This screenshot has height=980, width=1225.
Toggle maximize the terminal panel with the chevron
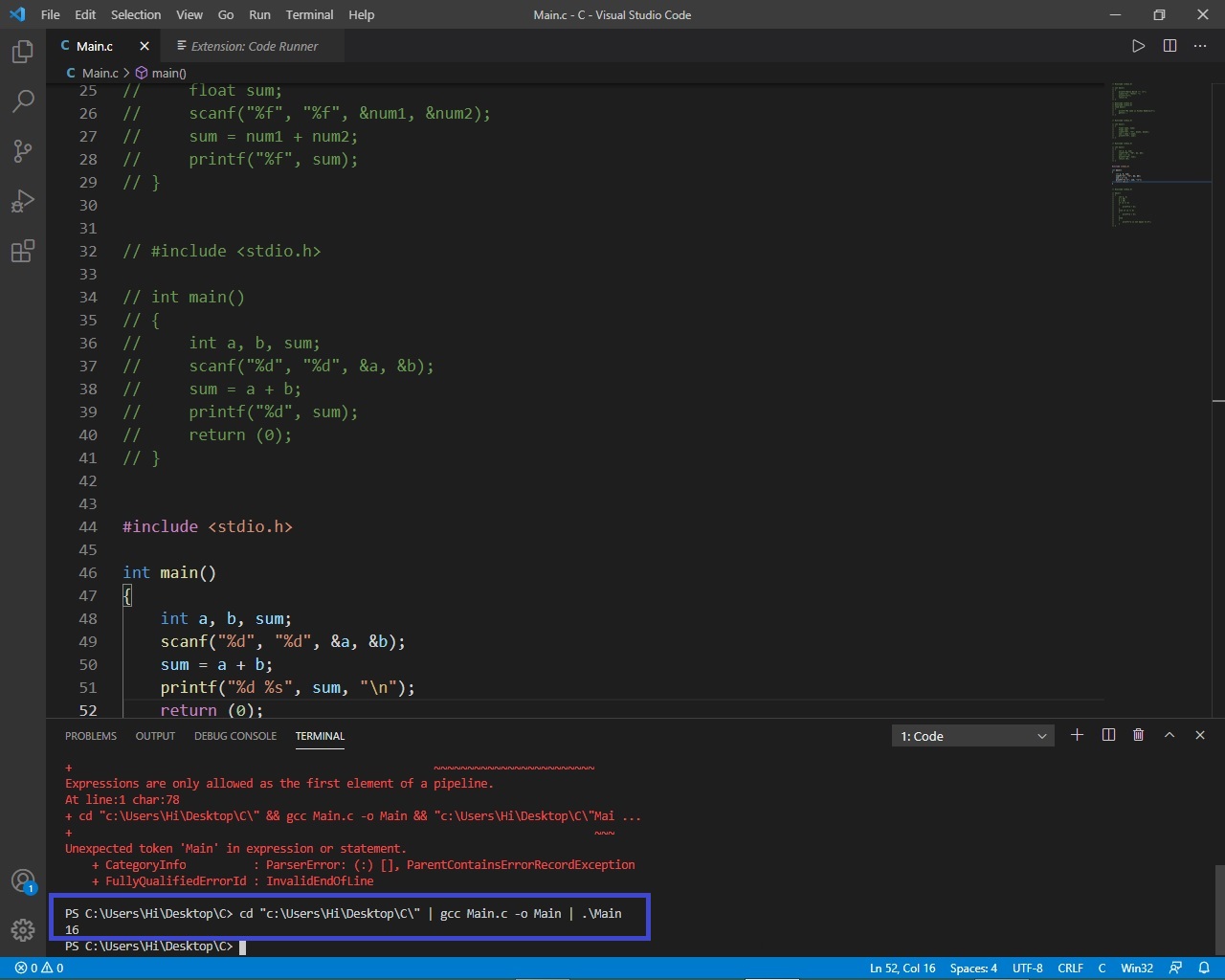click(x=1169, y=735)
